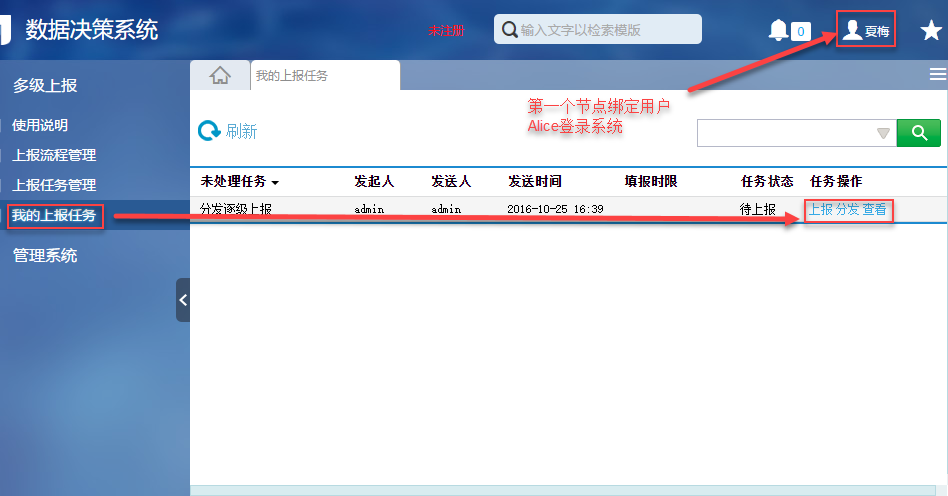Open 上报任务管理 in the sidebar
948x496 pixels.
click(54, 184)
